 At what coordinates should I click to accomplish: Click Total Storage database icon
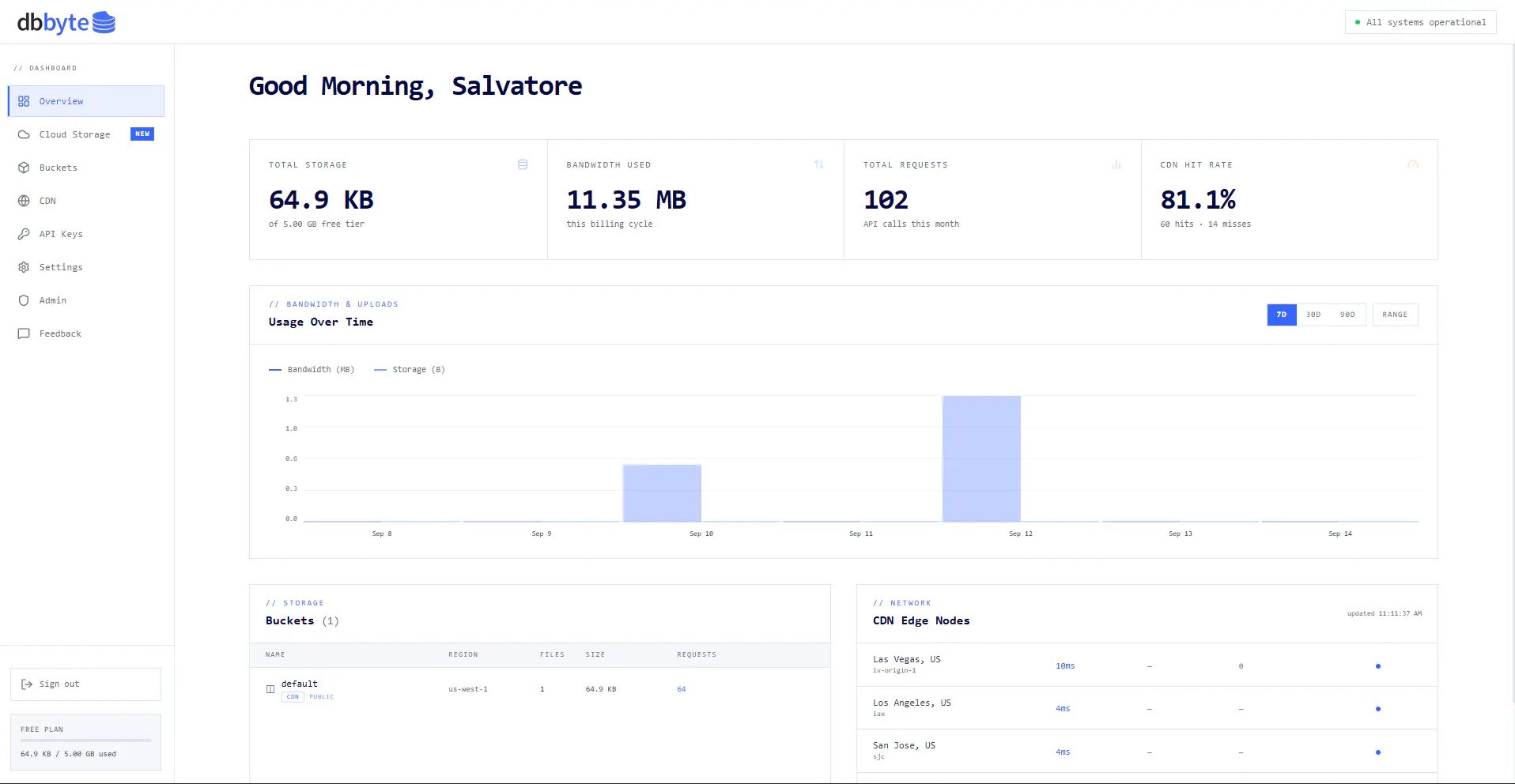[523, 164]
